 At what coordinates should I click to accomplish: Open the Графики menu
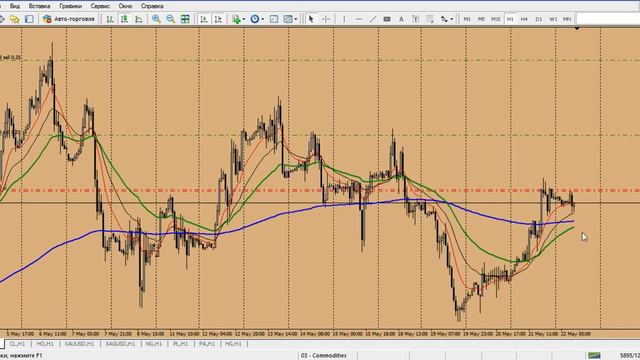click(x=70, y=6)
